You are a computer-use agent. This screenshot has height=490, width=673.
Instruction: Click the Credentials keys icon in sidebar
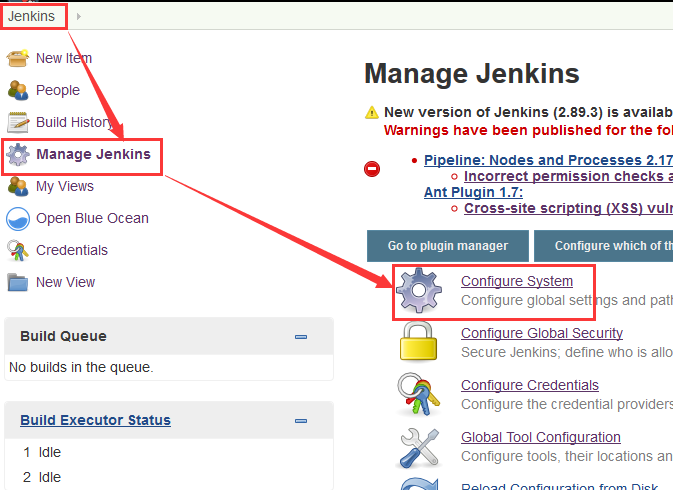[18, 251]
